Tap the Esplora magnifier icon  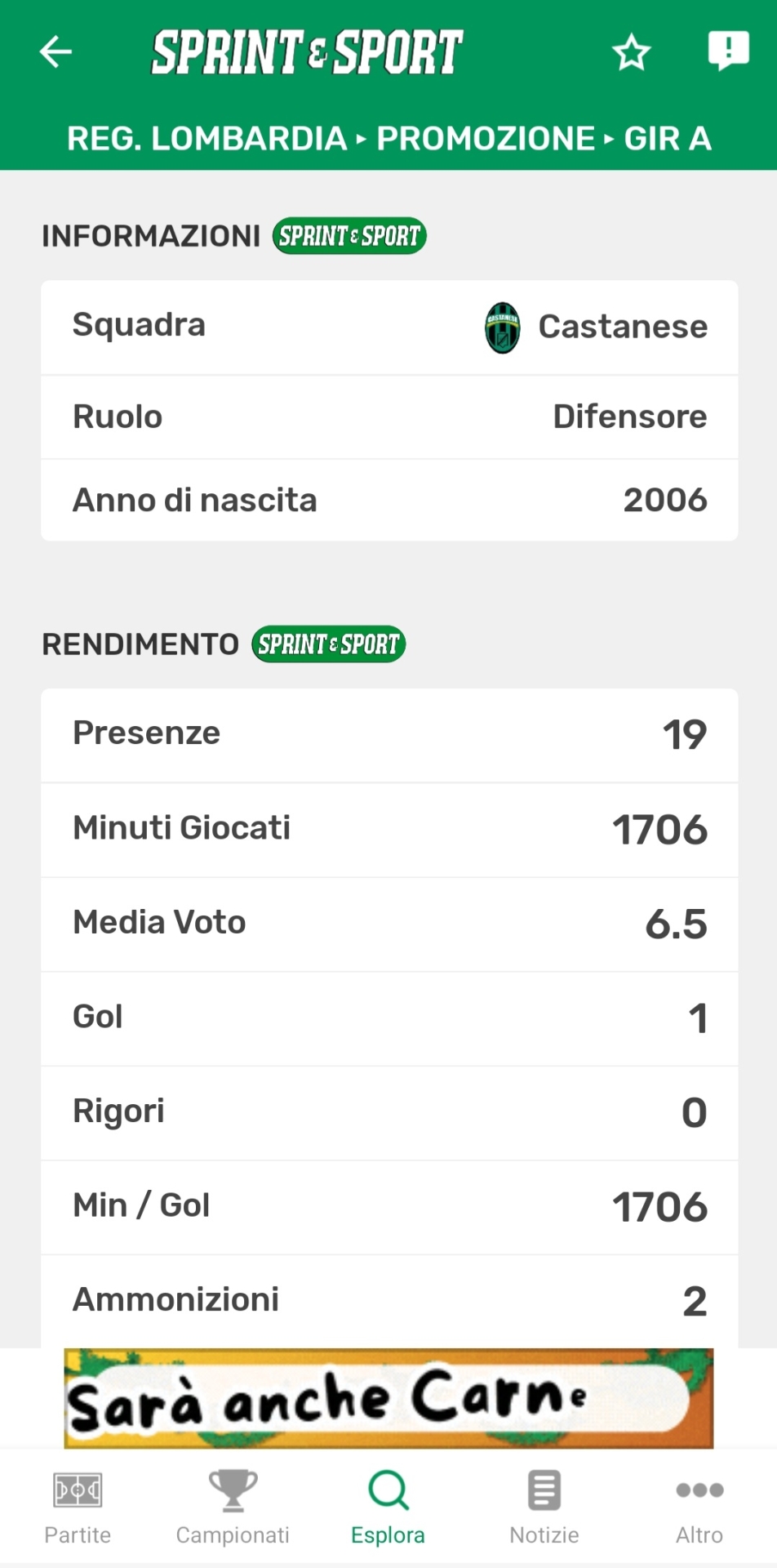point(388,1490)
